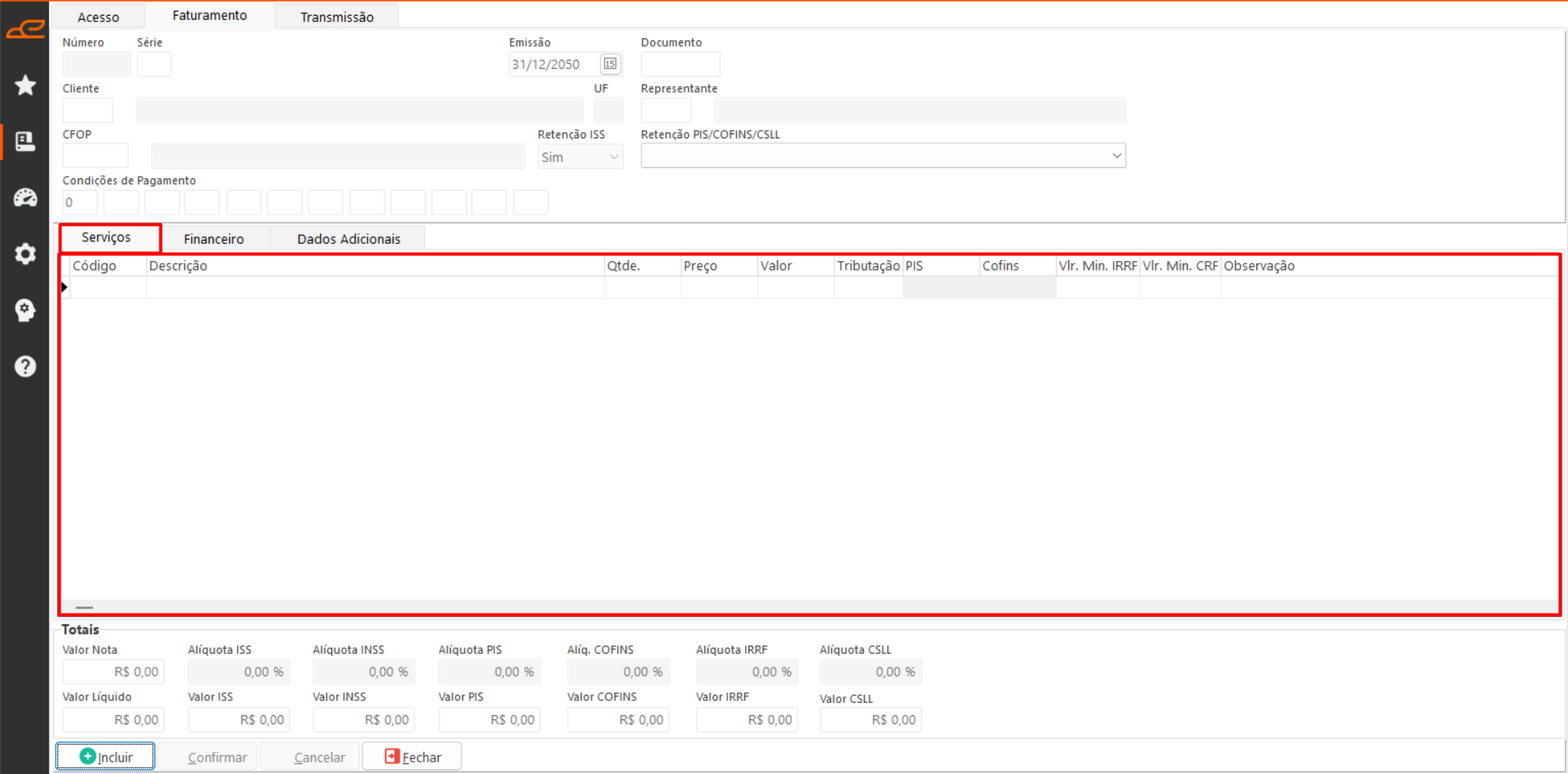Screen dimensions: 1568x774
Task: Switch to the Transmissão tab
Action: pos(336,16)
